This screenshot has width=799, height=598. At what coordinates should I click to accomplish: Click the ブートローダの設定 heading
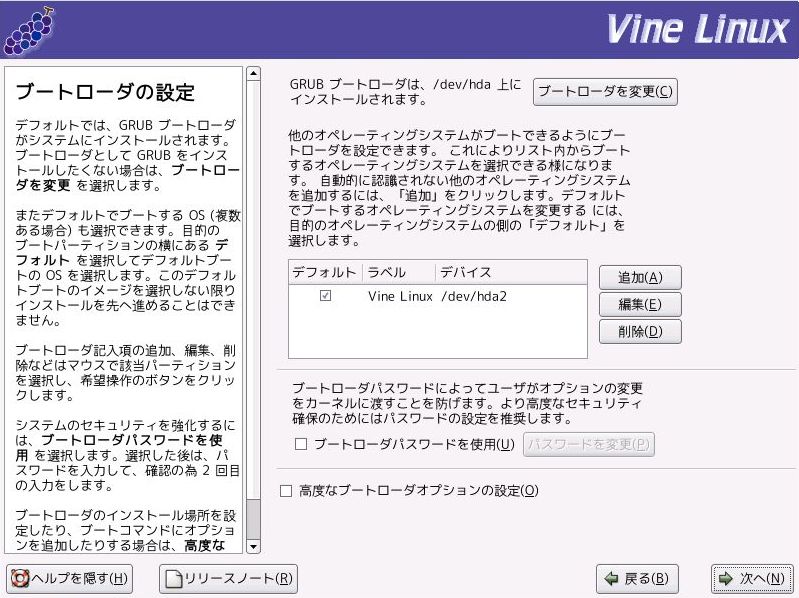(x=105, y=92)
